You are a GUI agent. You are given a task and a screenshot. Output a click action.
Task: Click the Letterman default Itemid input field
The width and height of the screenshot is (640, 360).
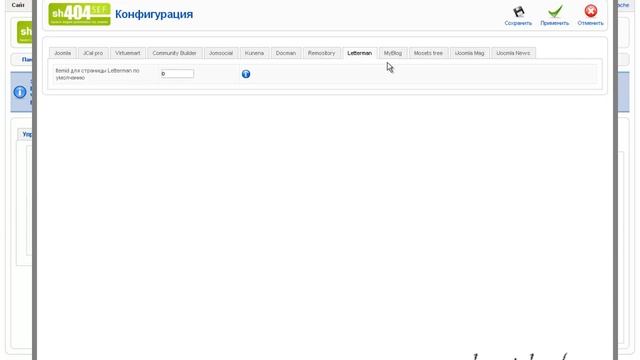pos(177,74)
